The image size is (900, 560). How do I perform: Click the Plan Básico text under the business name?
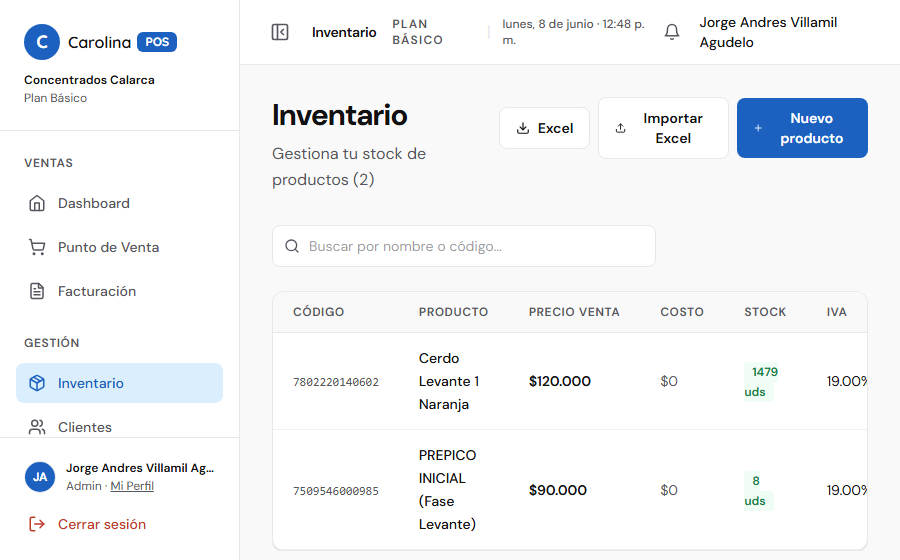(56, 98)
